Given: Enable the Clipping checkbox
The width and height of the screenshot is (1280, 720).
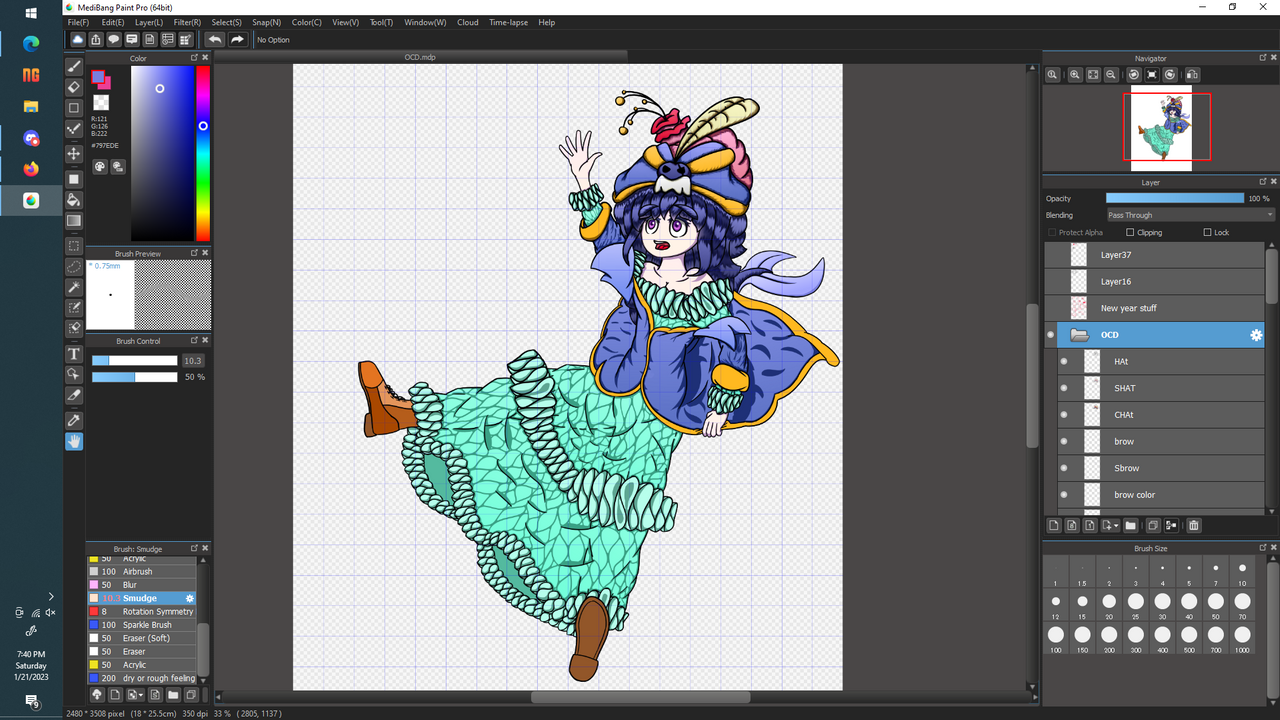Looking at the screenshot, I should coord(1131,232).
